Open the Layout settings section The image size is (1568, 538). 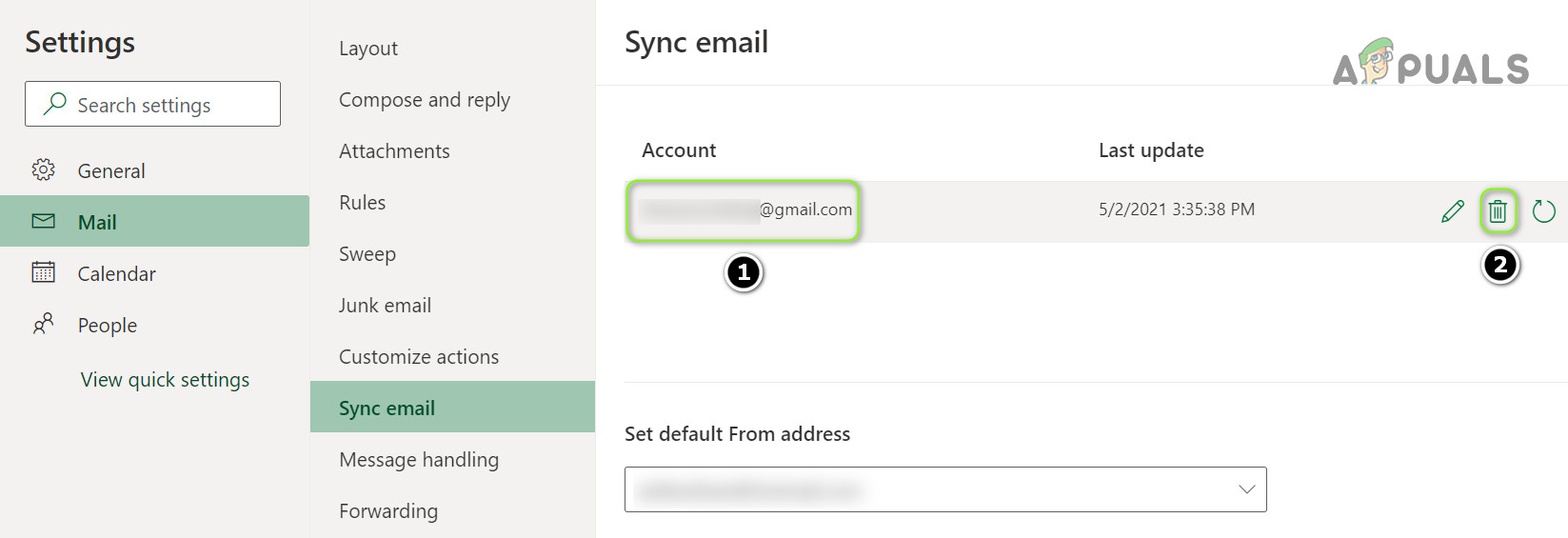click(368, 49)
